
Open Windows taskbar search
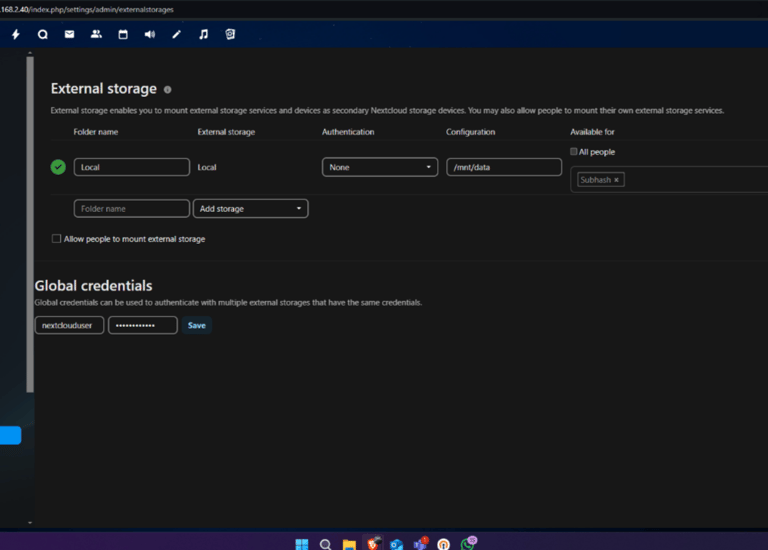(325, 544)
